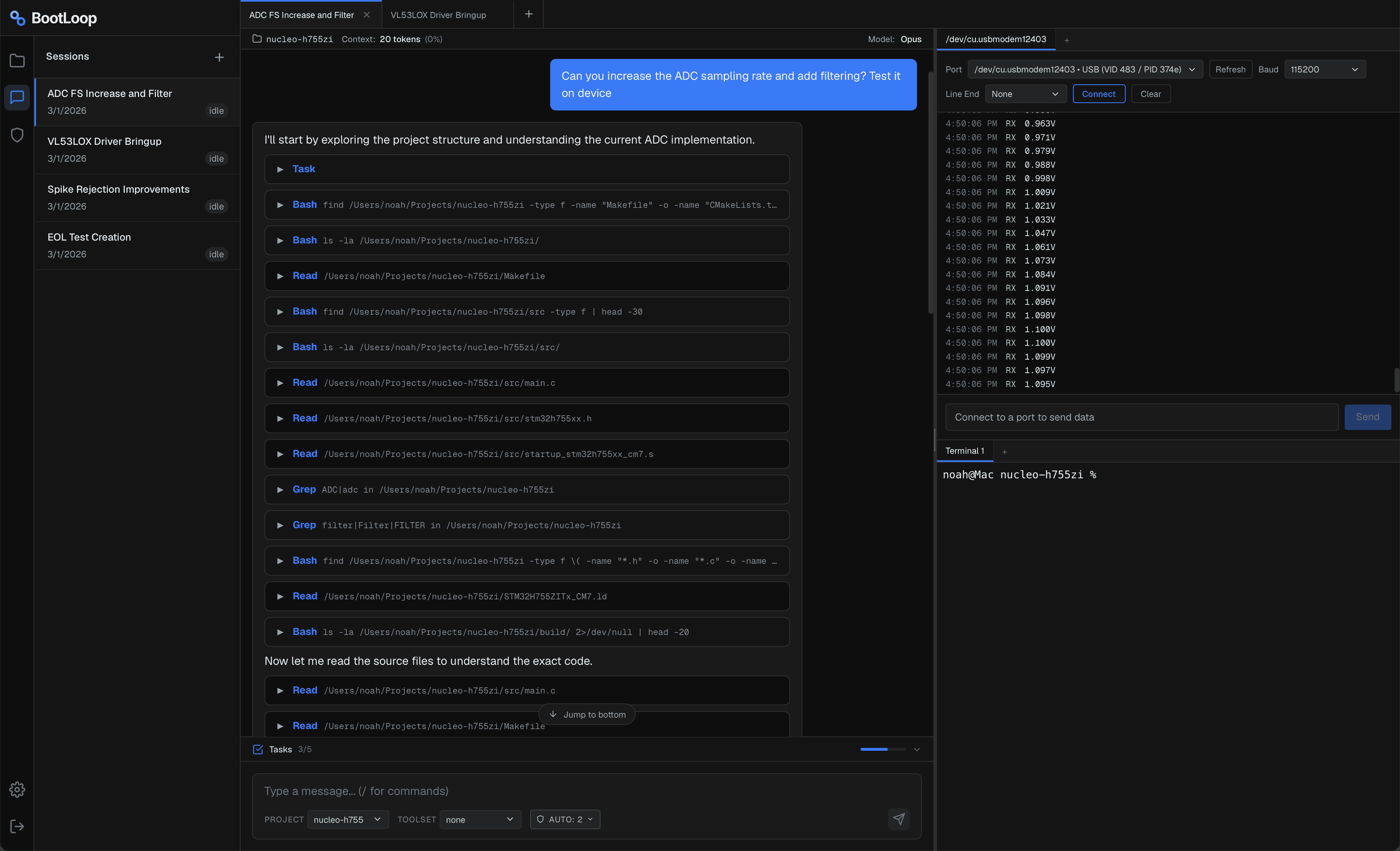Open the Line End None dropdown
Viewport: 1400px width, 851px height.
pyautogui.click(x=1025, y=94)
